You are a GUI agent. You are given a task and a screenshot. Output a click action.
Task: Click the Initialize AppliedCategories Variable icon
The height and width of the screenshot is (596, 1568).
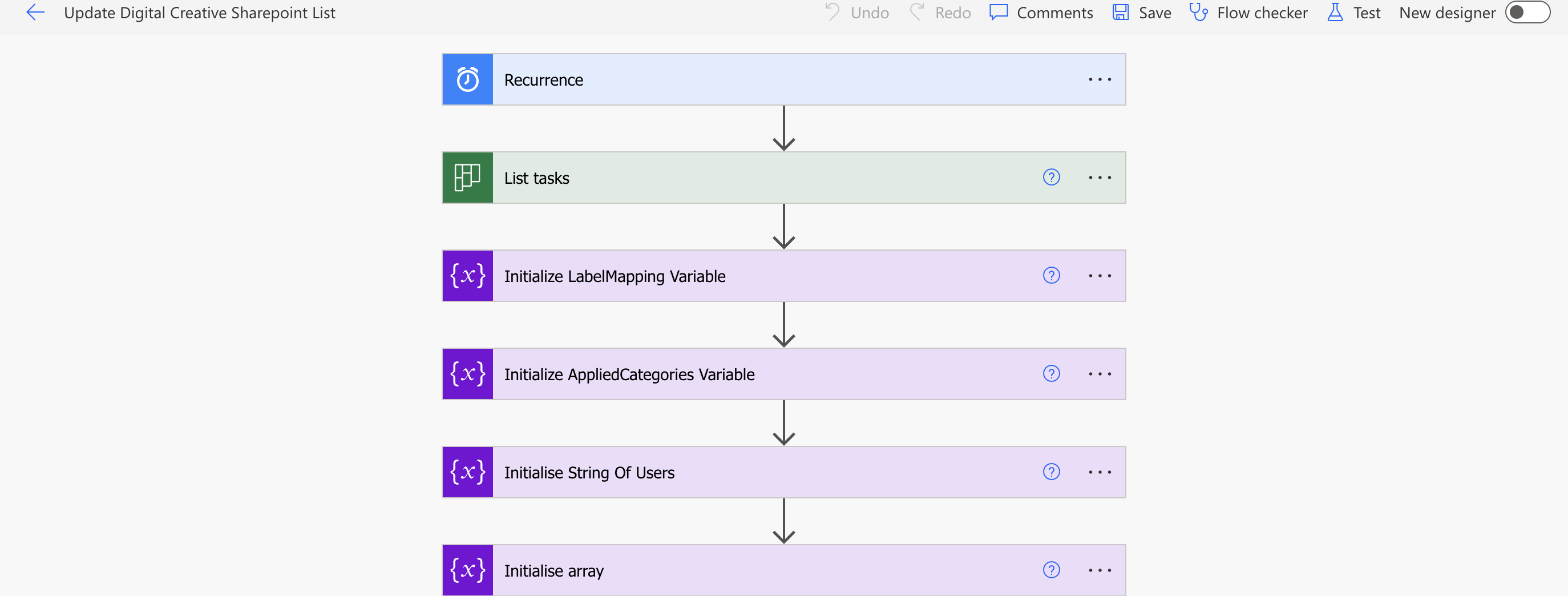[x=467, y=374]
